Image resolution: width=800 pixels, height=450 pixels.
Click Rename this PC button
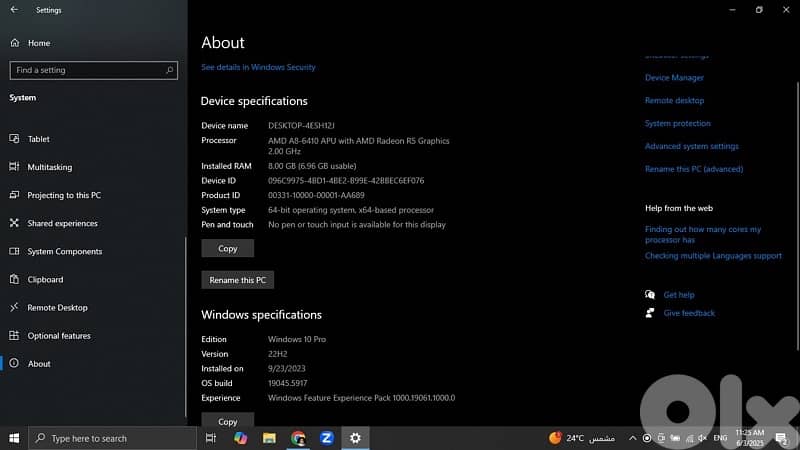[x=237, y=280]
